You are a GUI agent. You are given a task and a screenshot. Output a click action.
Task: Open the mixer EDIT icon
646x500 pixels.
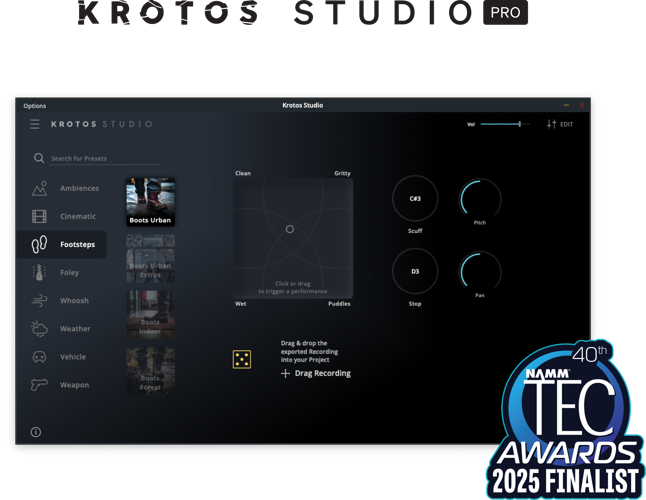[x=552, y=124]
